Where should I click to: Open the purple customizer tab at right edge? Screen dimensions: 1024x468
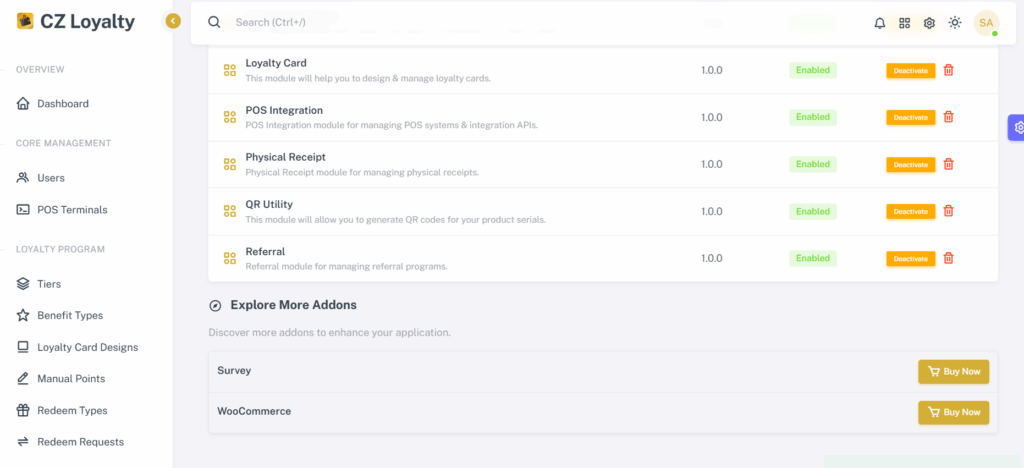coord(1016,127)
